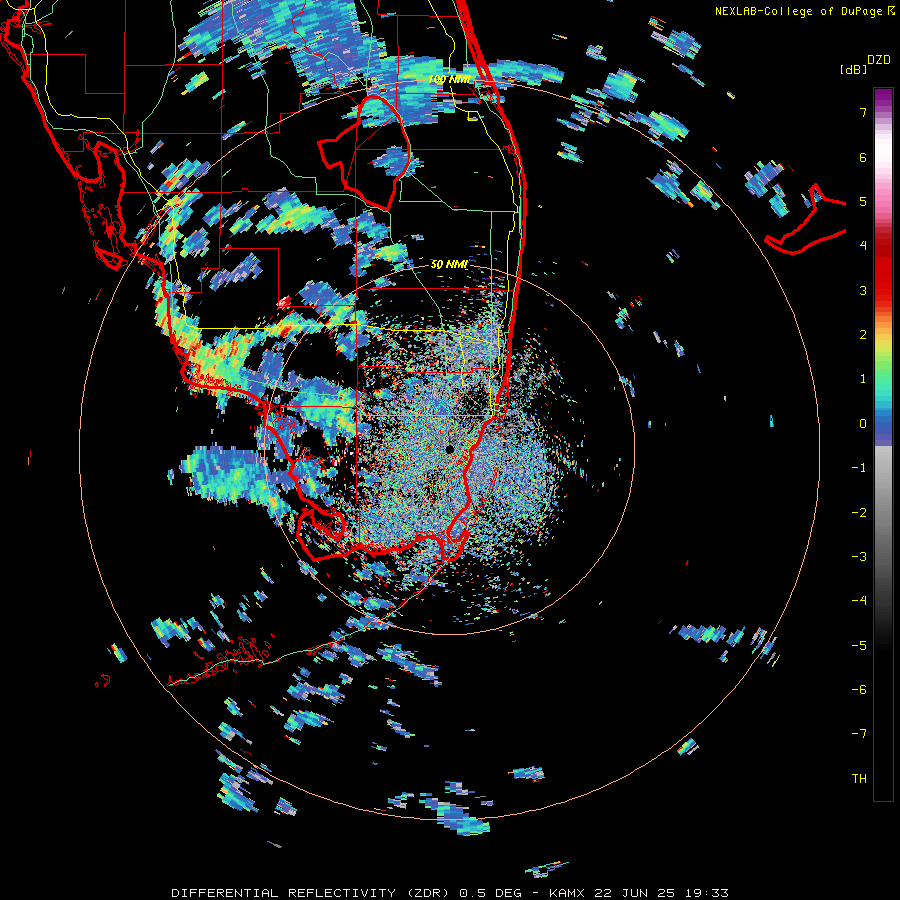The height and width of the screenshot is (900, 900).
Task: Click the 3 value on the color scale
Action: (x=863, y=290)
